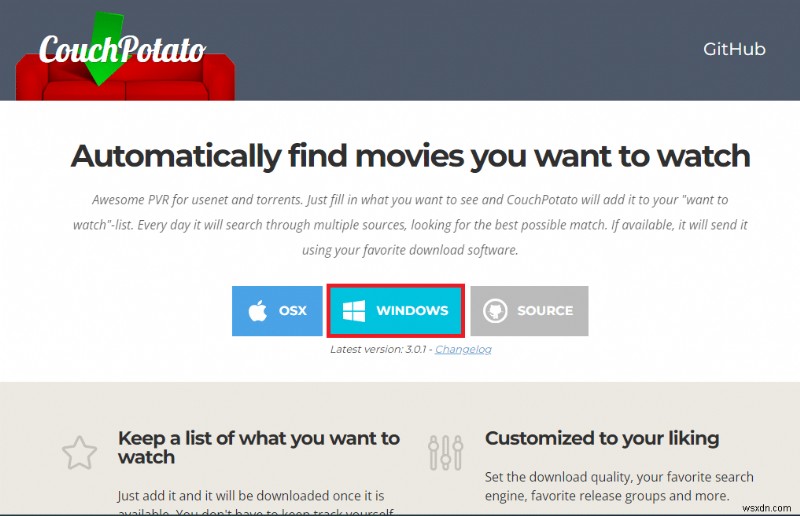Download the OSX version

277,311
